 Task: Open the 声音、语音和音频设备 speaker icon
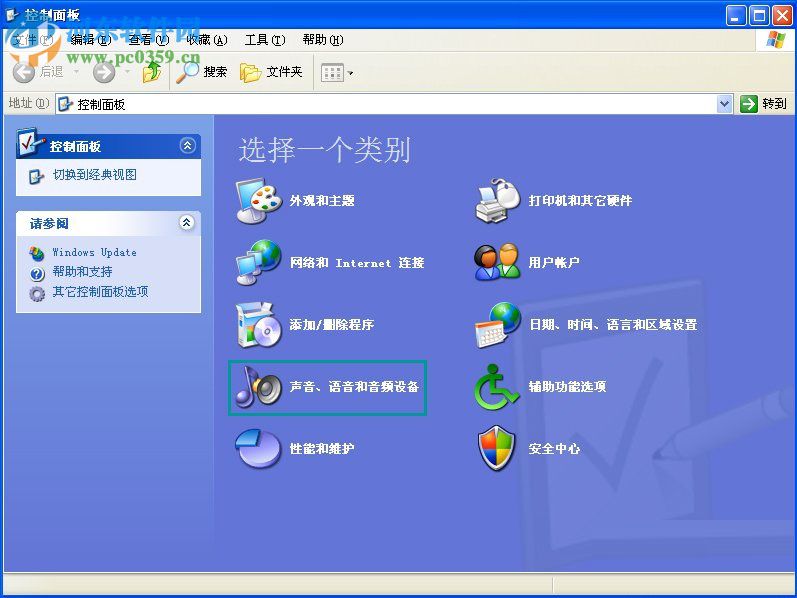click(x=259, y=387)
